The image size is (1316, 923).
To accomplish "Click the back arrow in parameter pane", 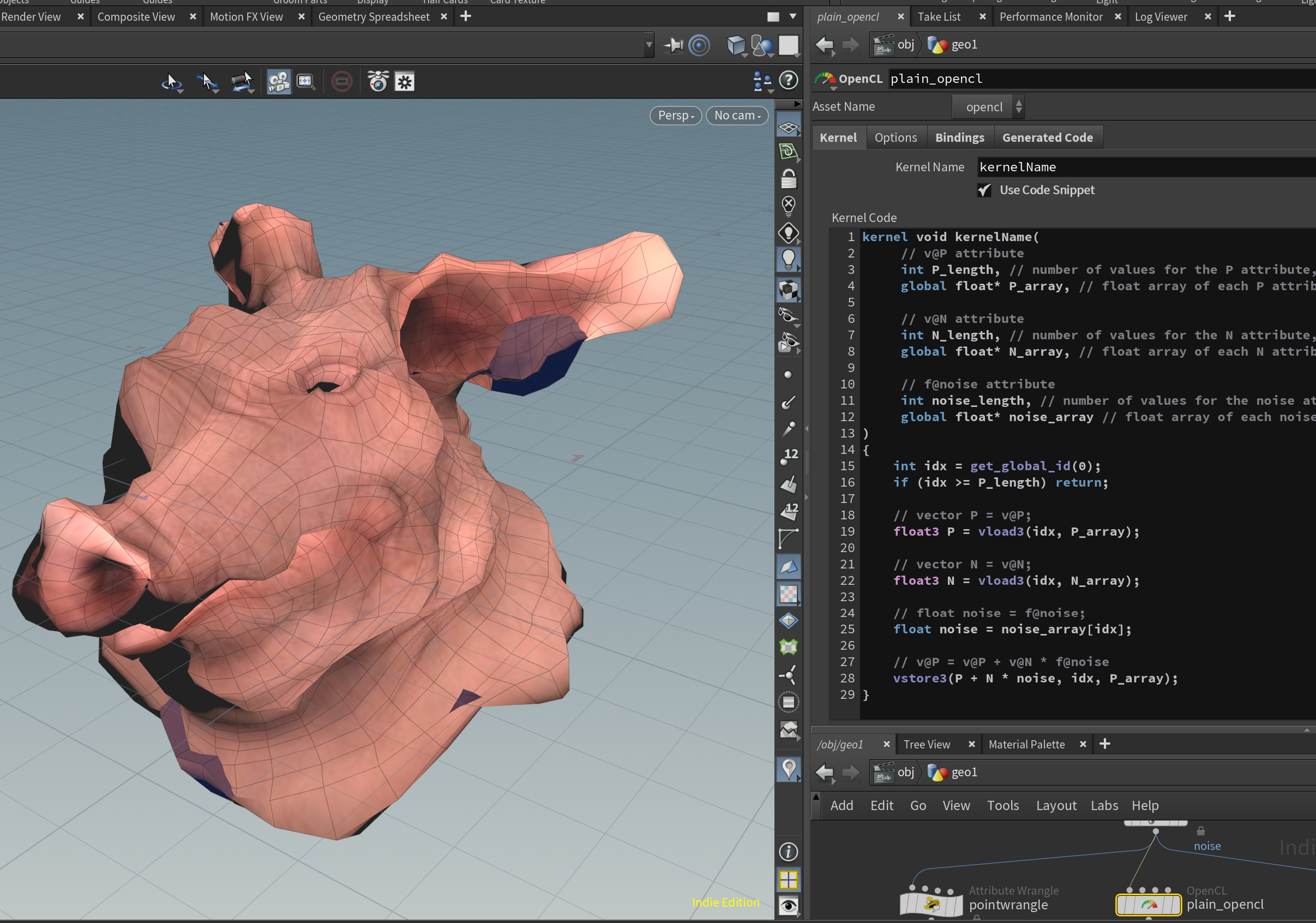I will coord(824,45).
